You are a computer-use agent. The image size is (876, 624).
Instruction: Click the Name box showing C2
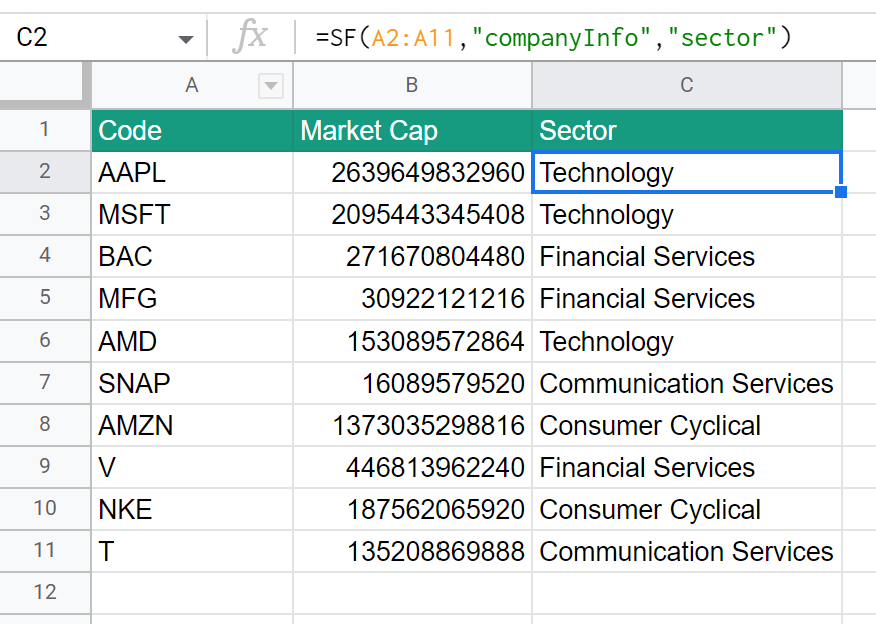click(x=103, y=38)
